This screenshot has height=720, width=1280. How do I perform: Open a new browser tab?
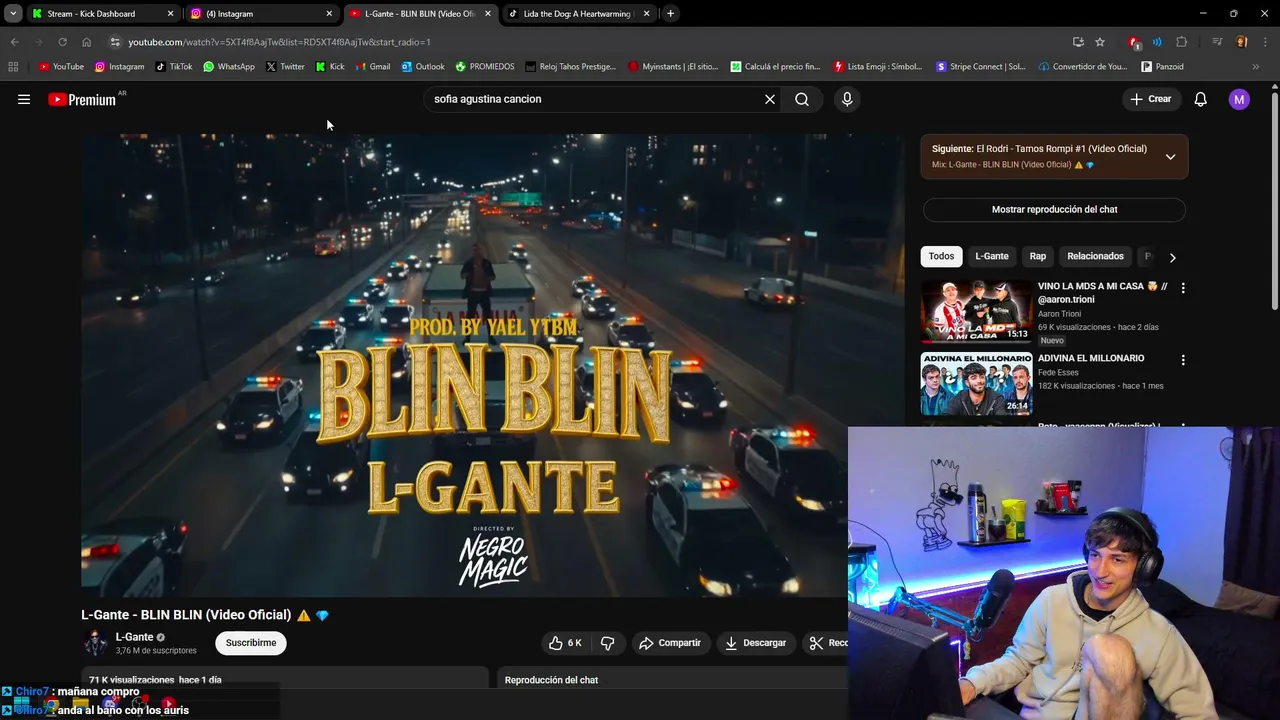click(670, 14)
